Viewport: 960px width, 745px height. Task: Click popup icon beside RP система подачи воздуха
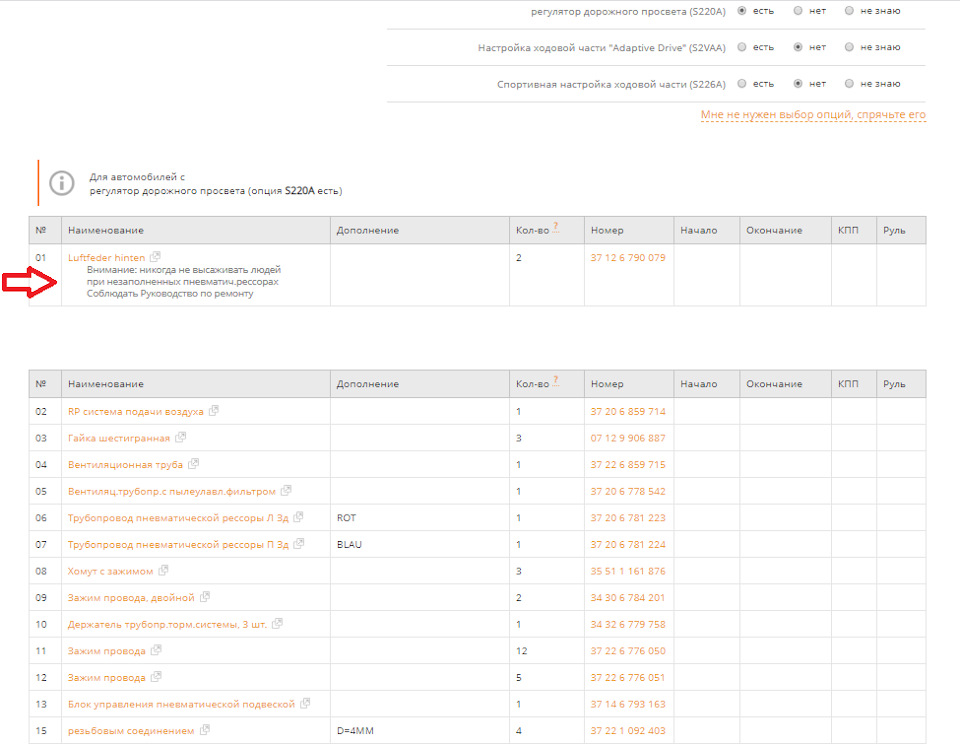tap(213, 411)
